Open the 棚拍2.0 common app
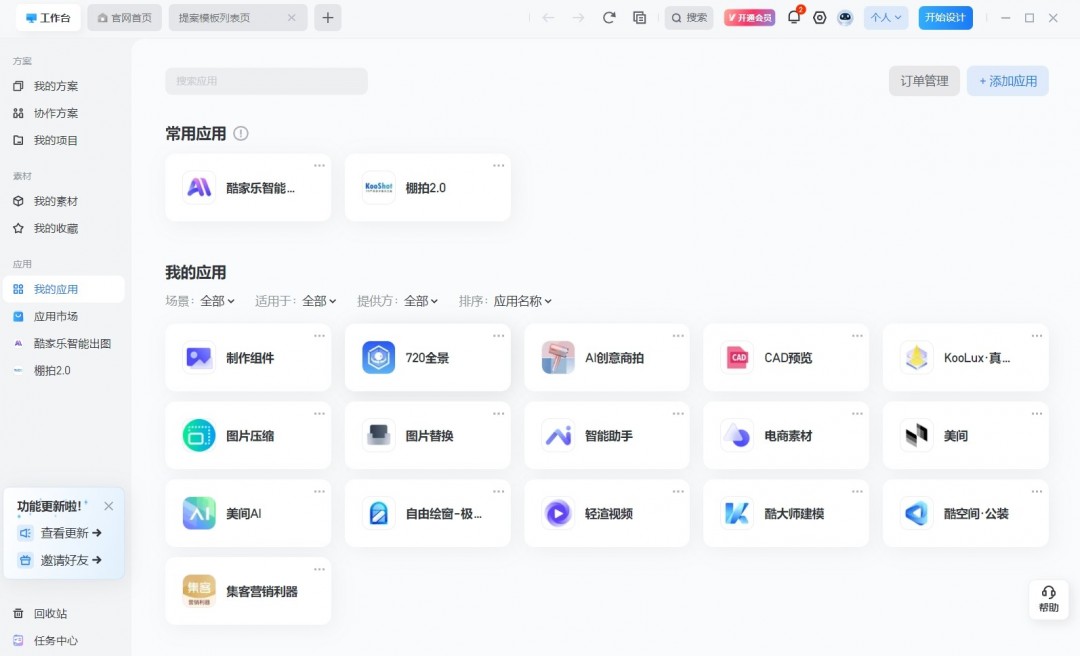Screen dimensions: 1080x656 [x=427, y=187]
